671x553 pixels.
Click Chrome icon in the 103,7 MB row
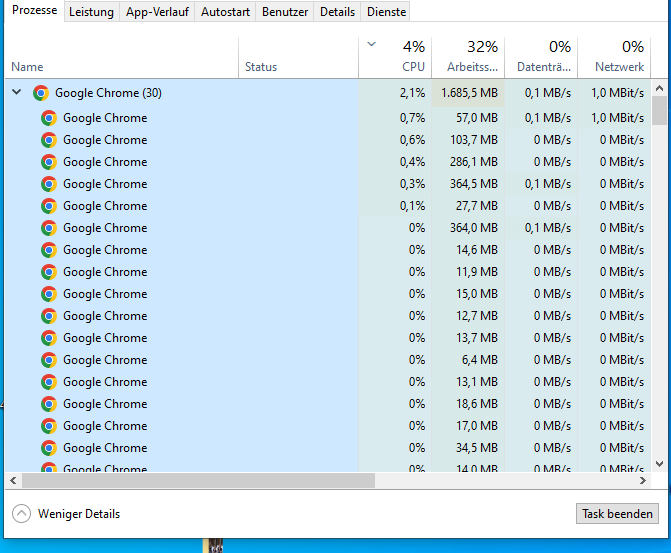click(49, 140)
